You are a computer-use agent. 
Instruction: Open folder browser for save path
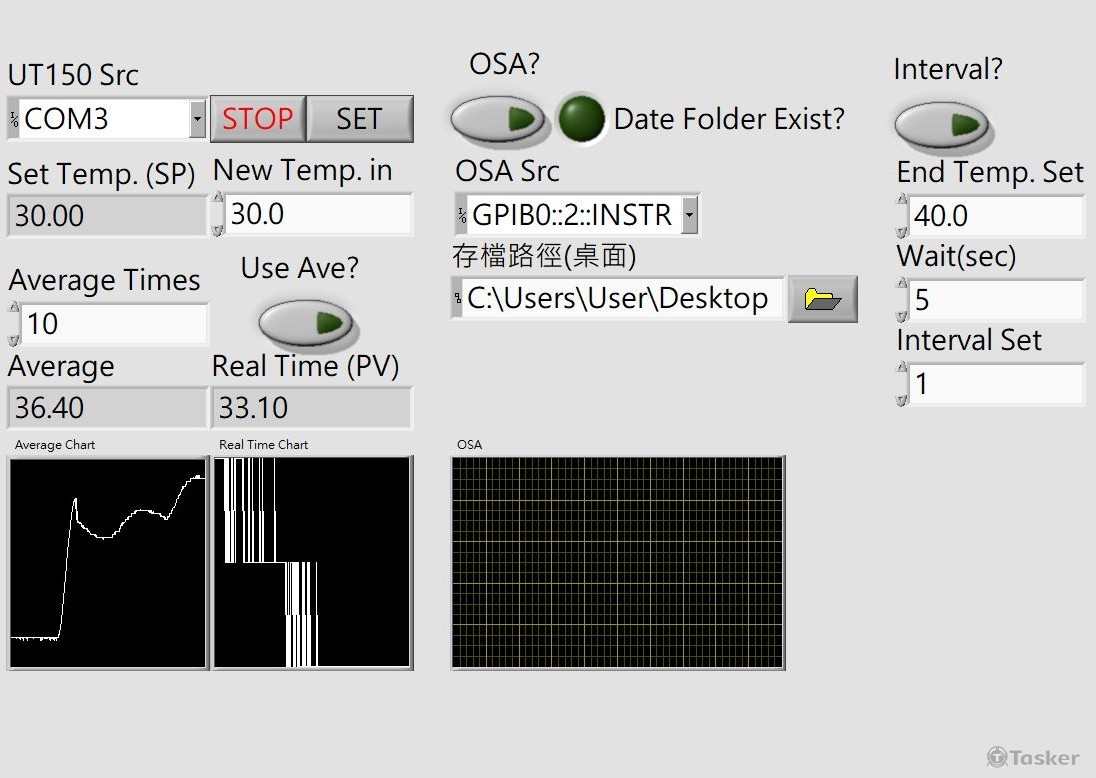tap(822, 299)
